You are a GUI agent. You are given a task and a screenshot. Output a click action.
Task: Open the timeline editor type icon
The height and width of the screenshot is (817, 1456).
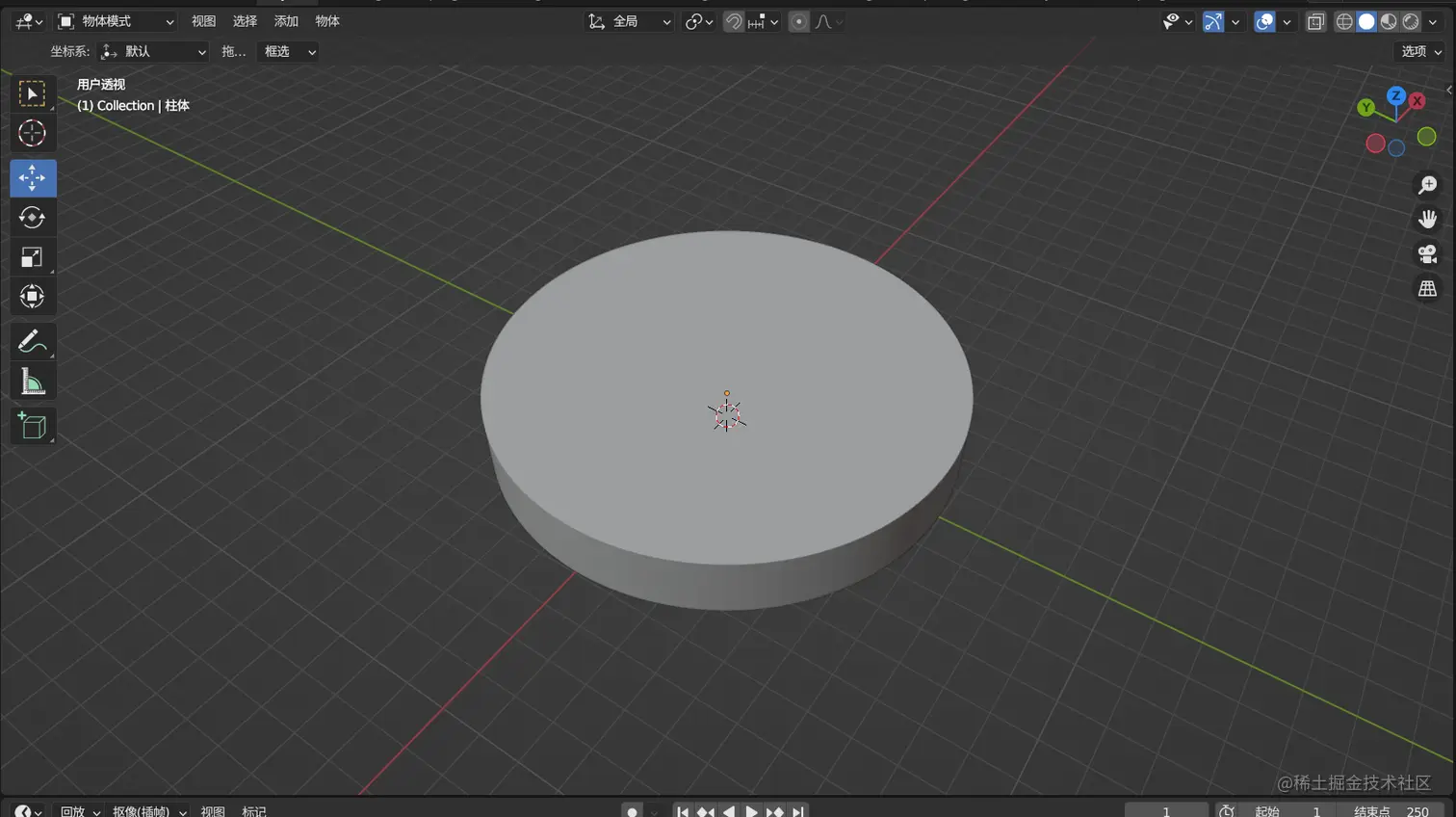pos(28,811)
